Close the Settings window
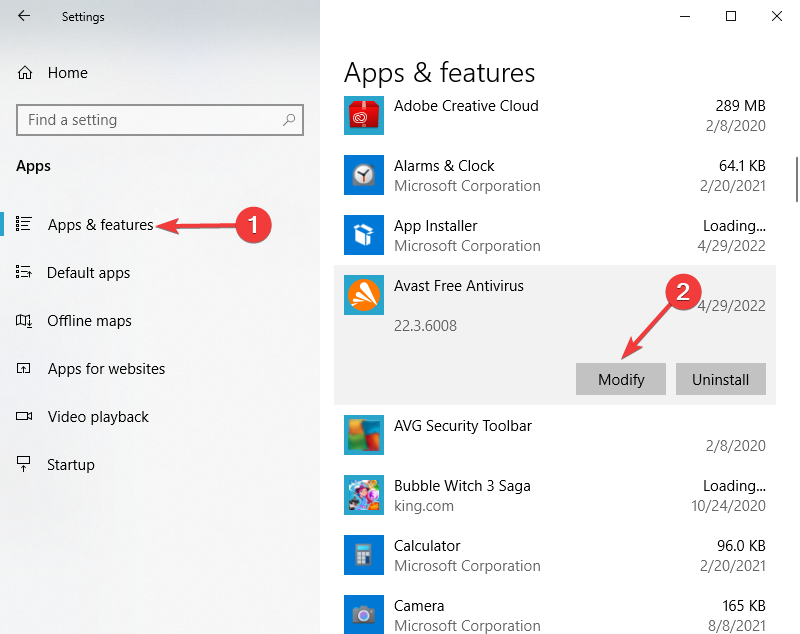800x634 pixels. pyautogui.click(x=777, y=16)
